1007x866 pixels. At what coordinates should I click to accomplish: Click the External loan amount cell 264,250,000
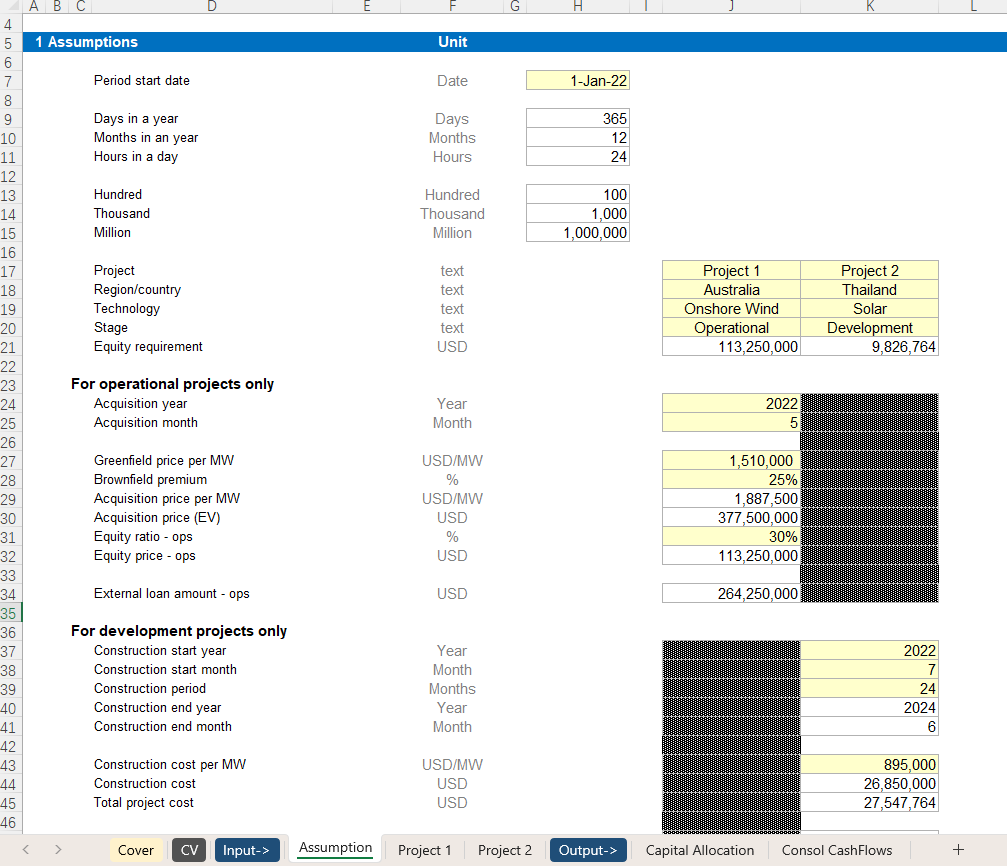(731, 594)
